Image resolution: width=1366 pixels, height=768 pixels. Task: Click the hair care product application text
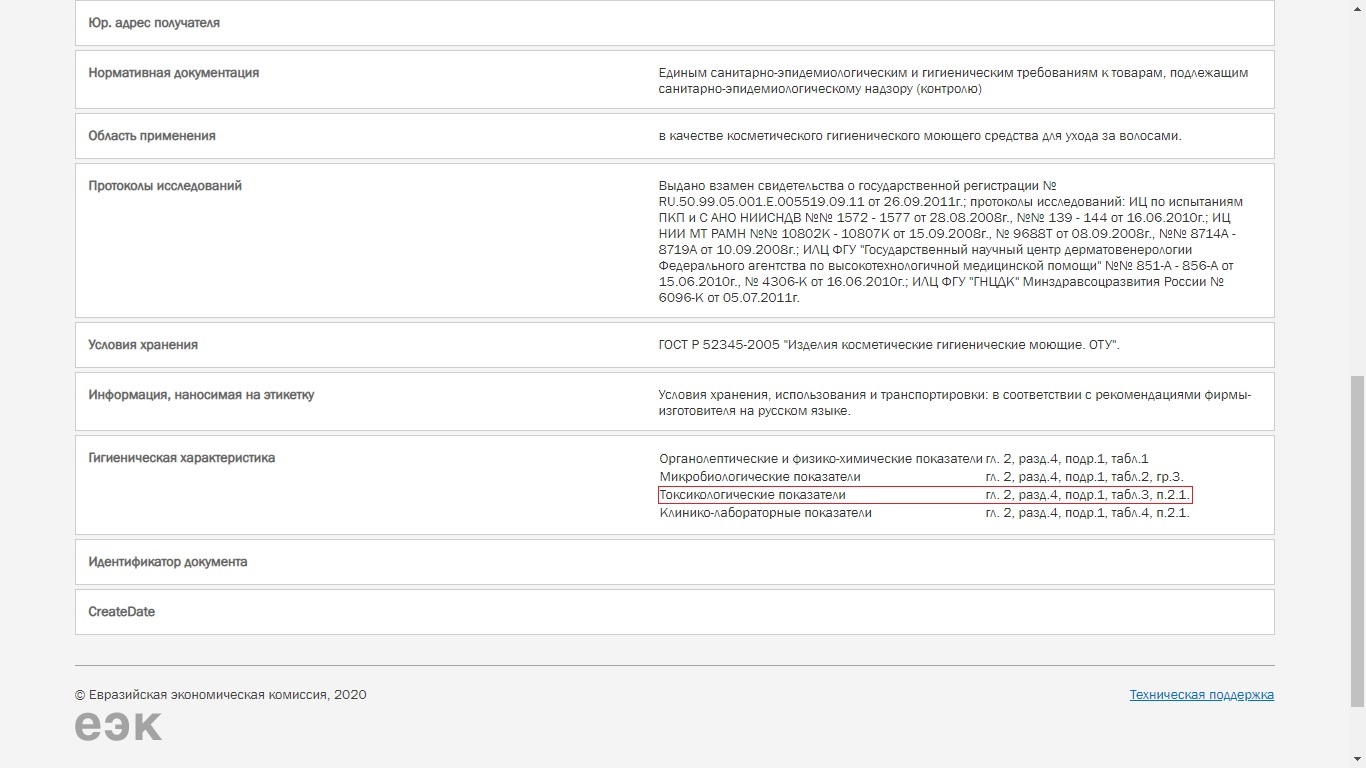920,136
